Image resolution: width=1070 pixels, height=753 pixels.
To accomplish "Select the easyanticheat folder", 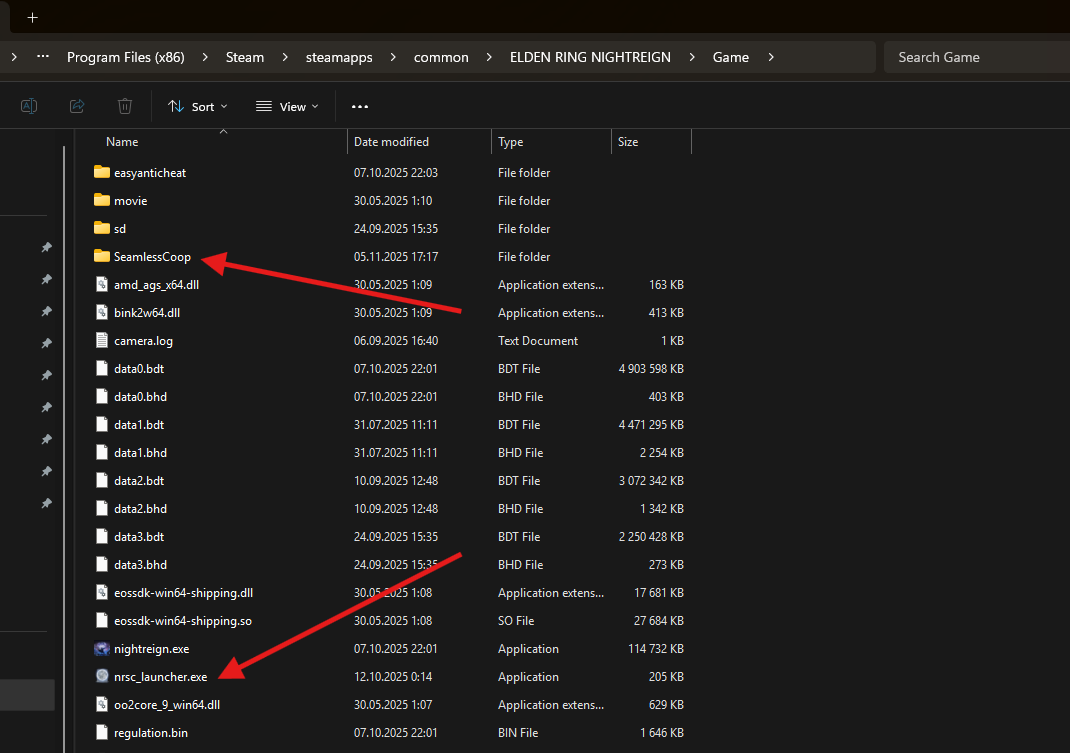I will pos(149,173).
